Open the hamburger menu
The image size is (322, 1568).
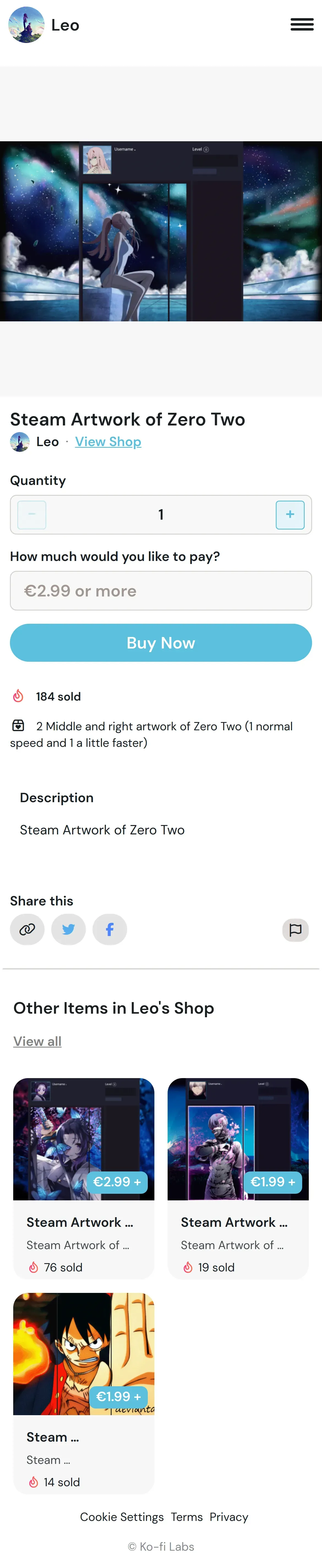click(x=302, y=24)
